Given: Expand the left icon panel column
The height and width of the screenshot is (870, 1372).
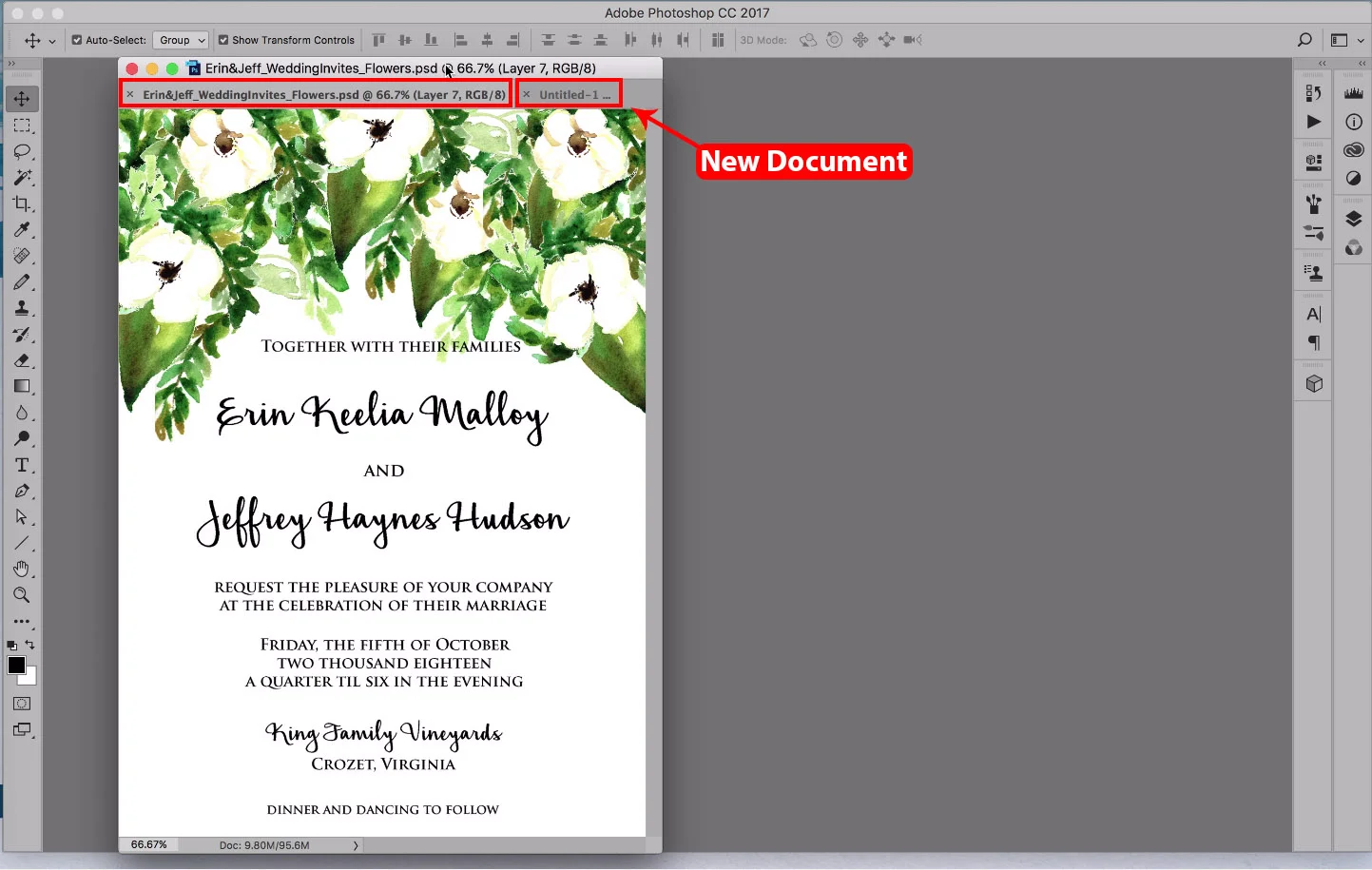Looking at the screenshot, I should (x=1322, y=64).
